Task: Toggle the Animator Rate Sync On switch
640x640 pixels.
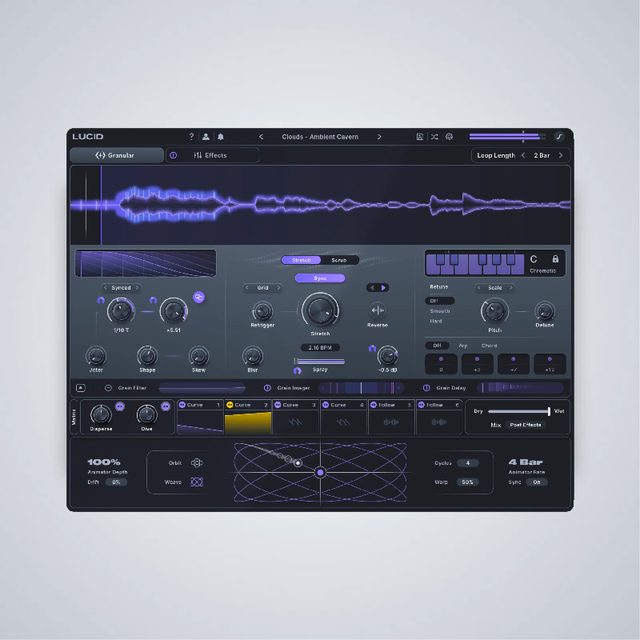Action: 537,482
